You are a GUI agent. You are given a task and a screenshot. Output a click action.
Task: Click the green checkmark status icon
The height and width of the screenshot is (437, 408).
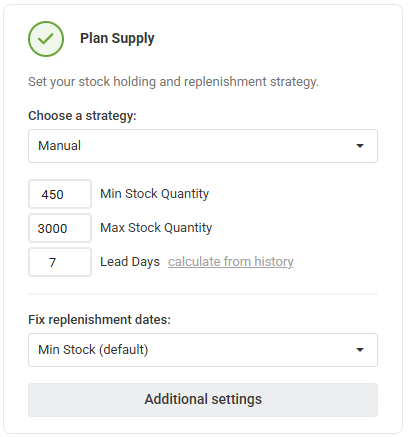click(x=46, y=39)
